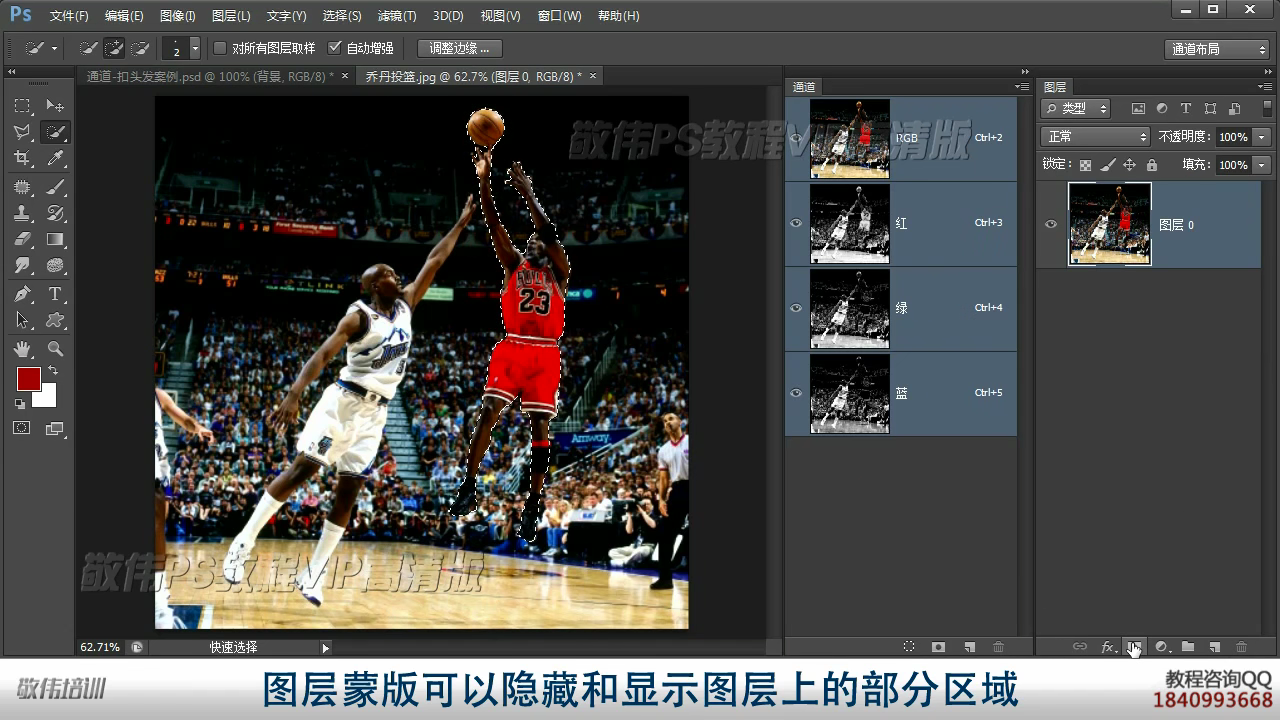The width and height of the screenshot is (1280, 720).
Task: Choose the Add to selection mode
Action: (114, 48)
